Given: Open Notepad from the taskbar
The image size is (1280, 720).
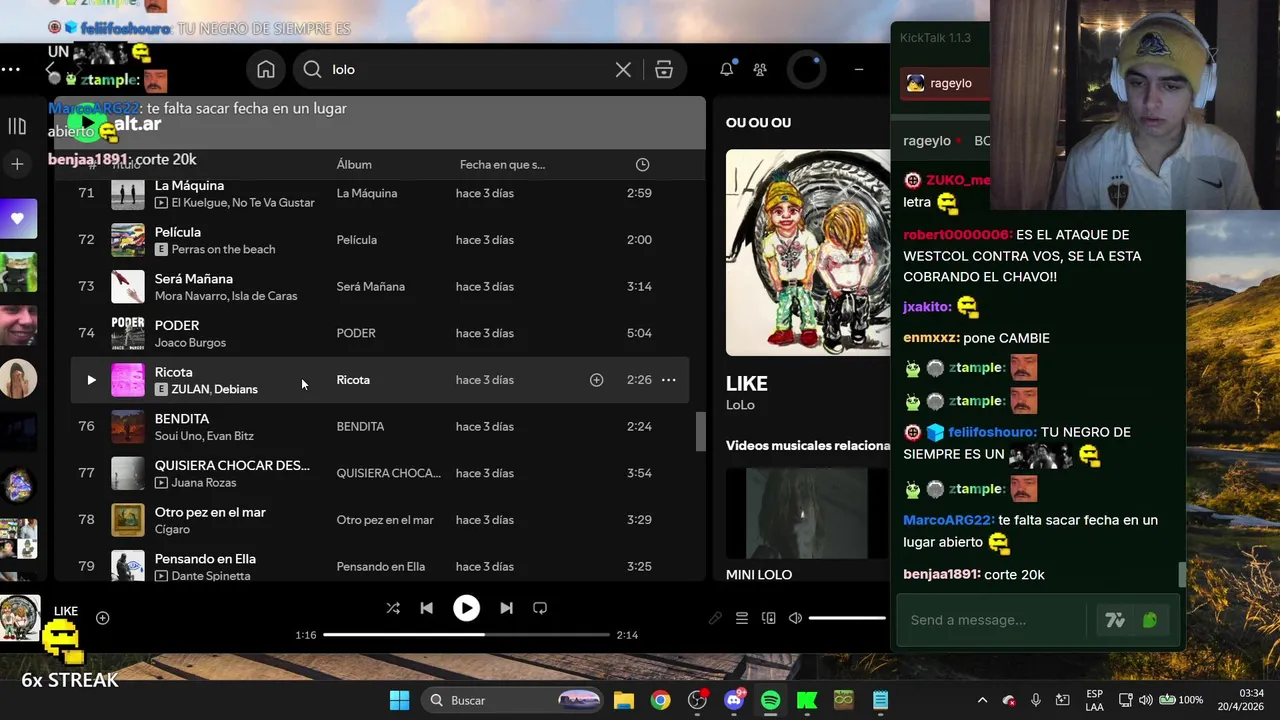Looking at the screenshot, I should [x=880, y=700].
